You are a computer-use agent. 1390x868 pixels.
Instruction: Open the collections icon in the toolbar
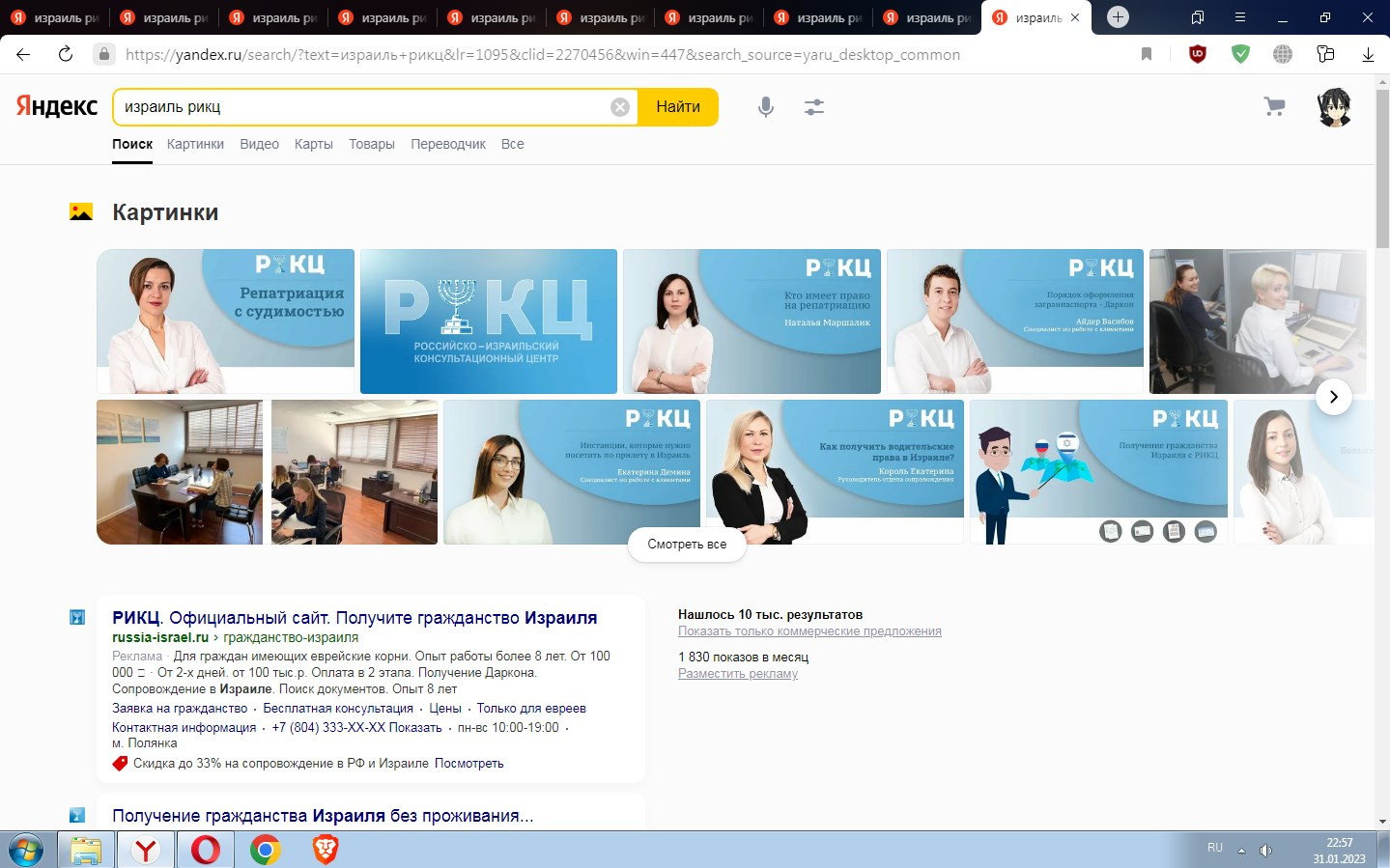tap(1325, 54)
